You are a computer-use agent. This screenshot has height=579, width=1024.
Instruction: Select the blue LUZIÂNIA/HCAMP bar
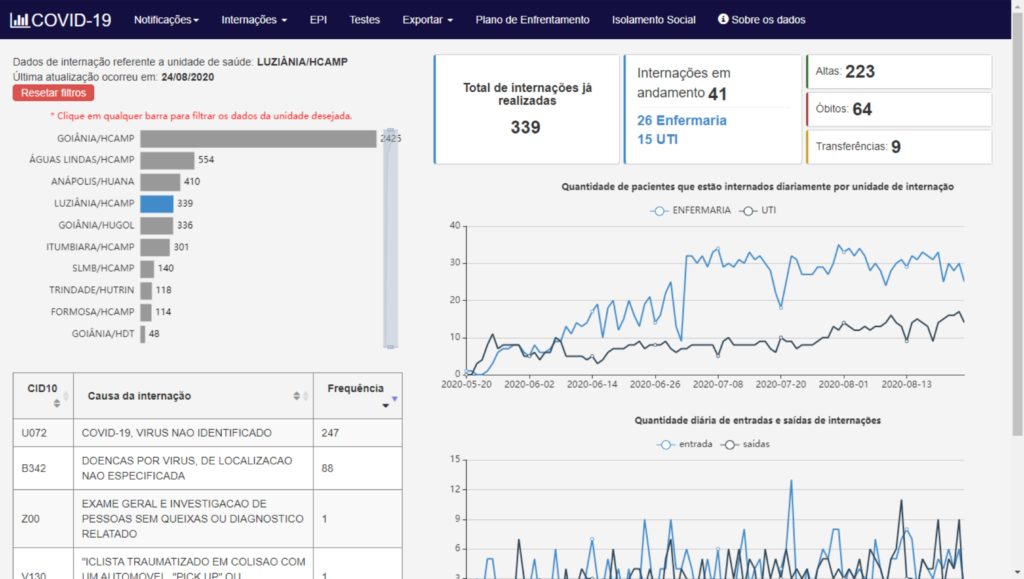tap(157, 204)
